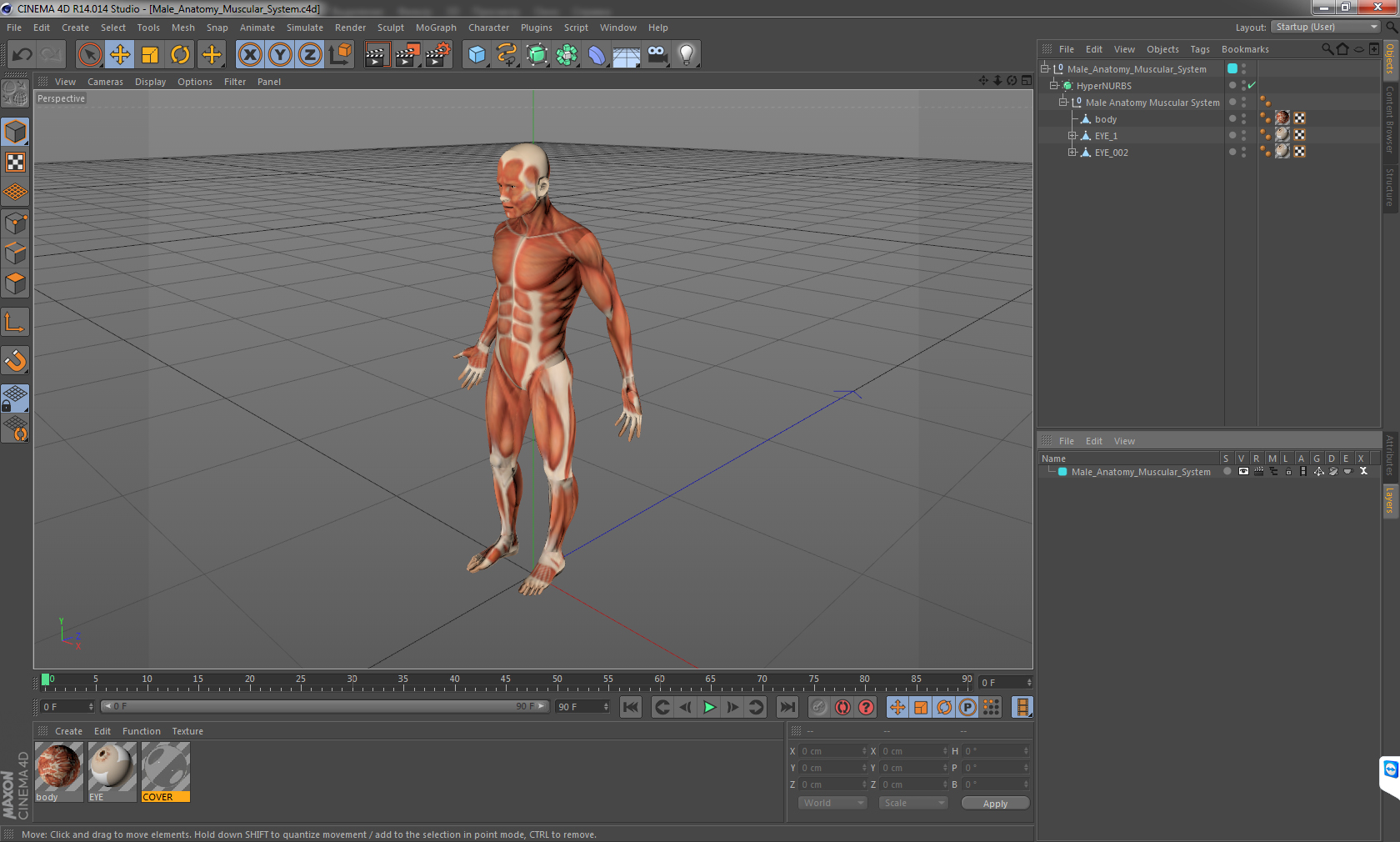Open the viewport Display menu
This screenshot has width=1400, height=842.
[x=150, y=82]
